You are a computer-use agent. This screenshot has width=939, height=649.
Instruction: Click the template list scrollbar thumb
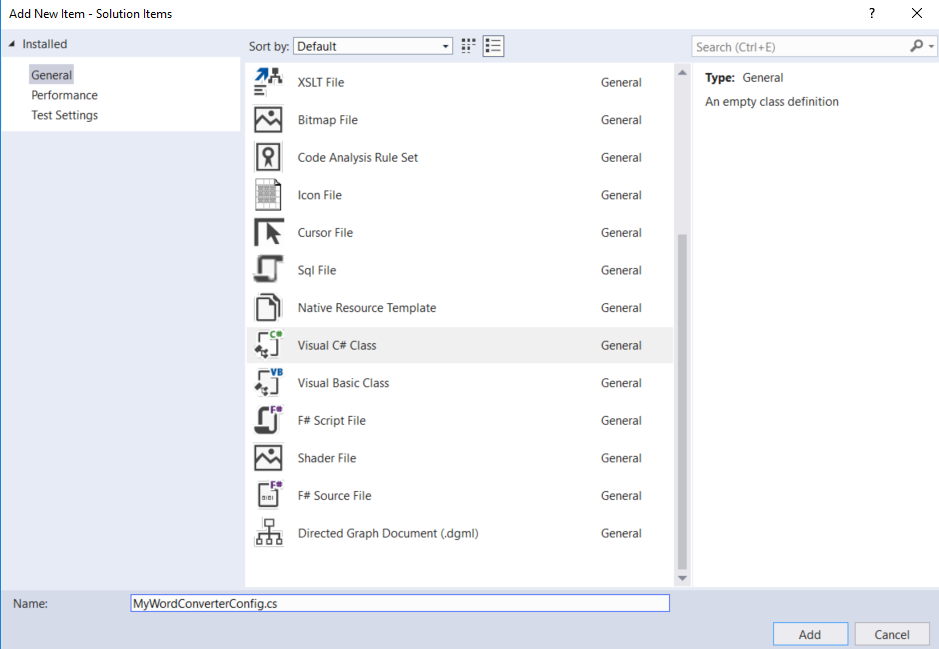681,401
